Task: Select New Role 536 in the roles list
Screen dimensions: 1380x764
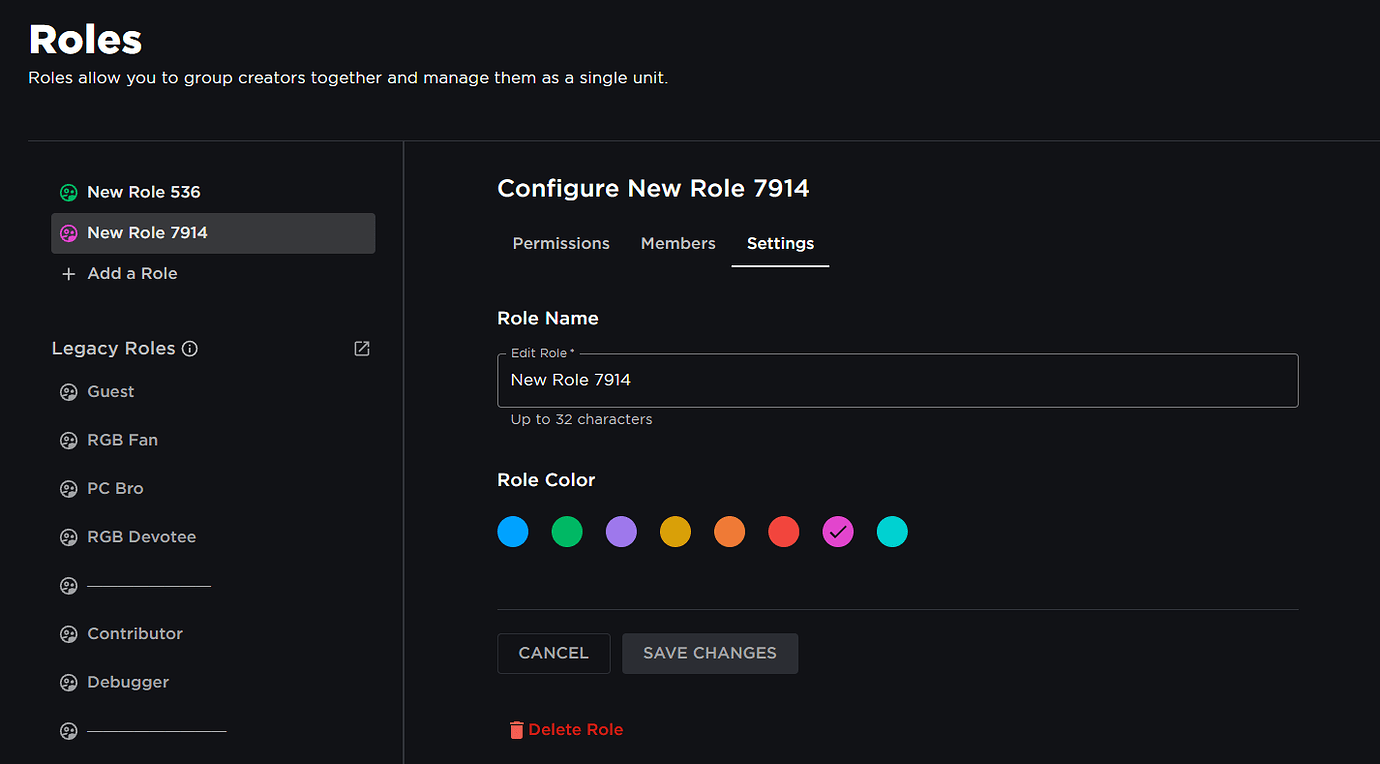Action: (213, 192)
